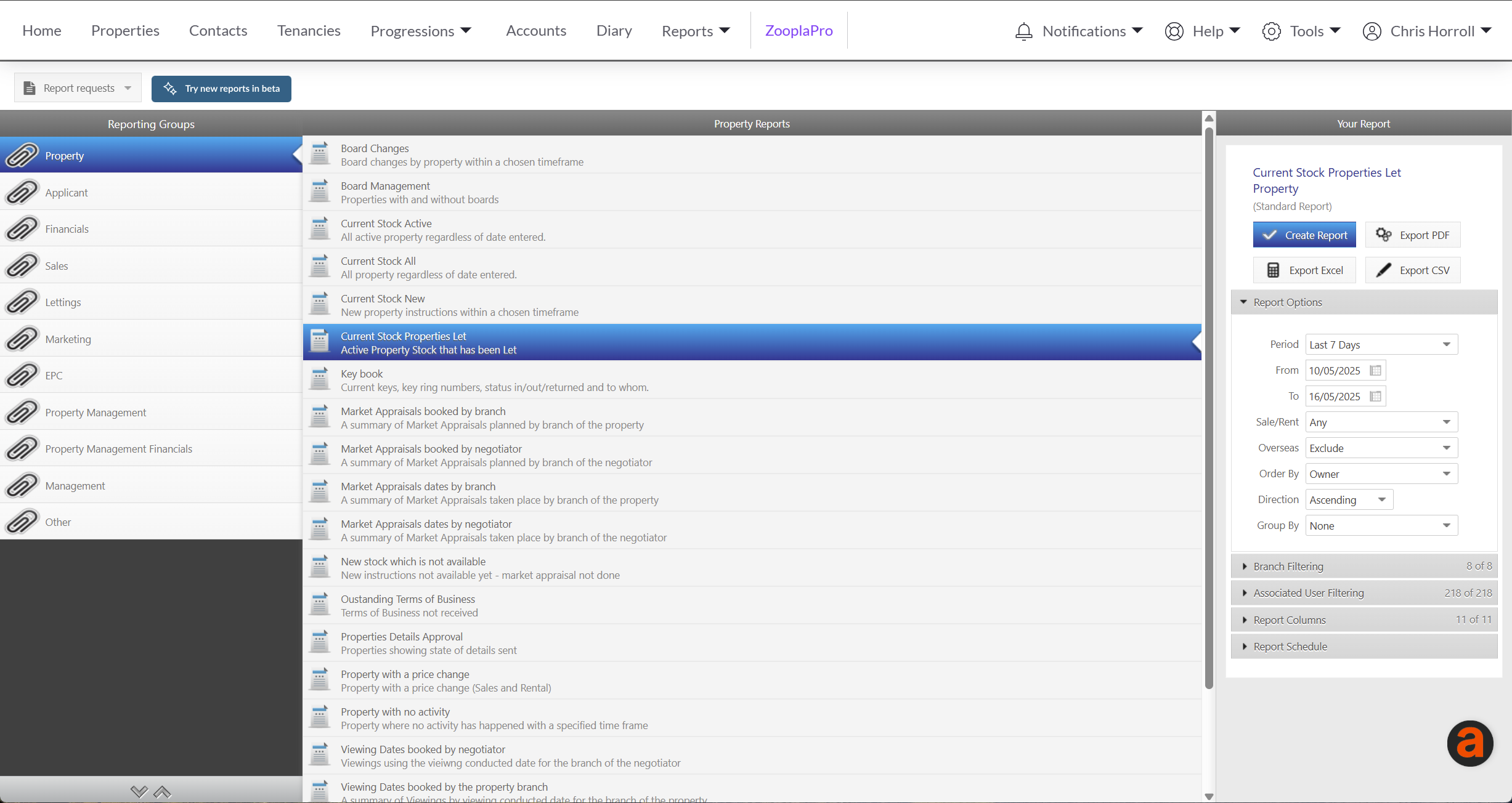Open the orange chat widget icon
Image resolution: width=1512 pixels, height=803 pixels.
1470,743
